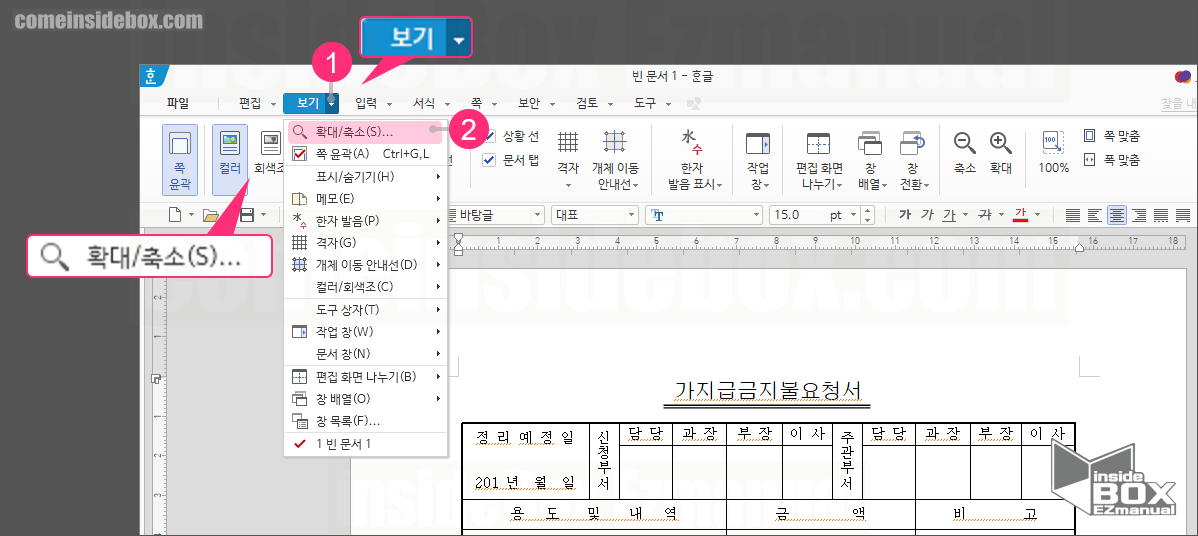Zoom out with the 축소 magnifier
Screen dimensions: 1198x536
(965, 143)
